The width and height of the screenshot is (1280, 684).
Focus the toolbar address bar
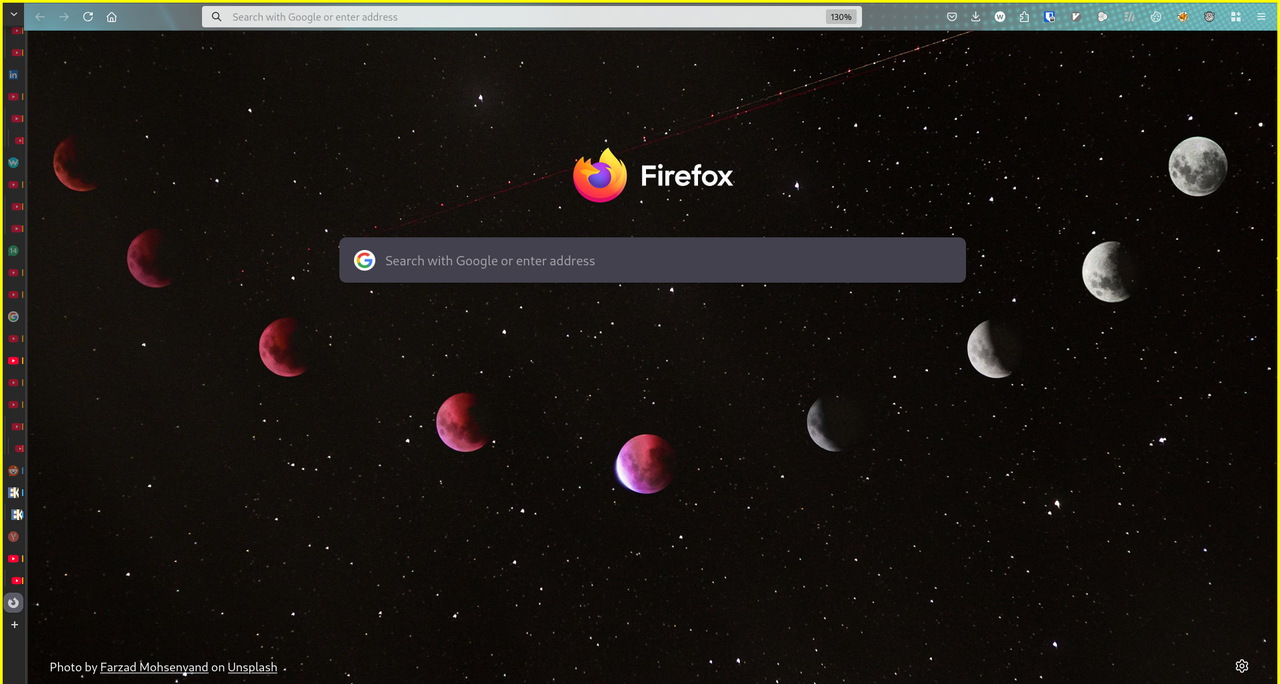point(531,17)
